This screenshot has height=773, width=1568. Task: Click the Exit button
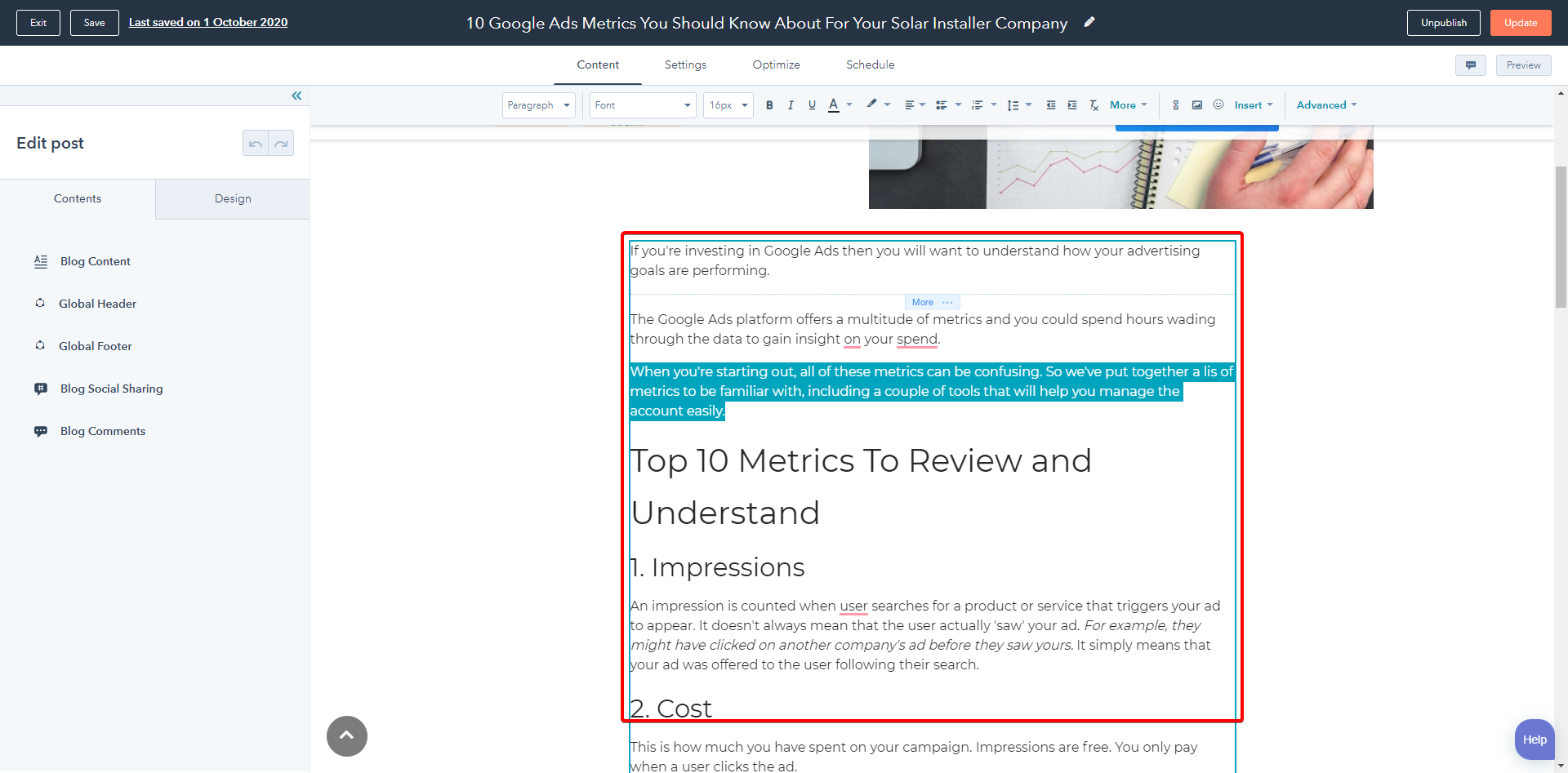pos(38,23)
